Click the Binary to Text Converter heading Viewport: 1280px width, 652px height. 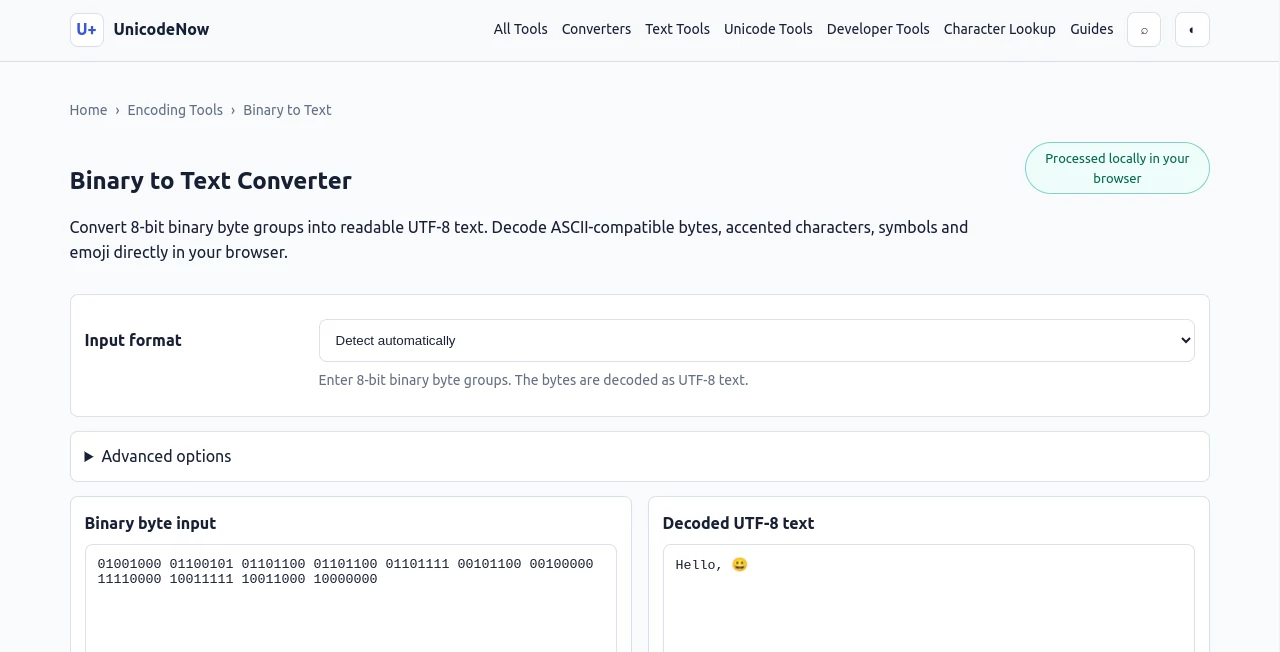click(x=211, y=181)
